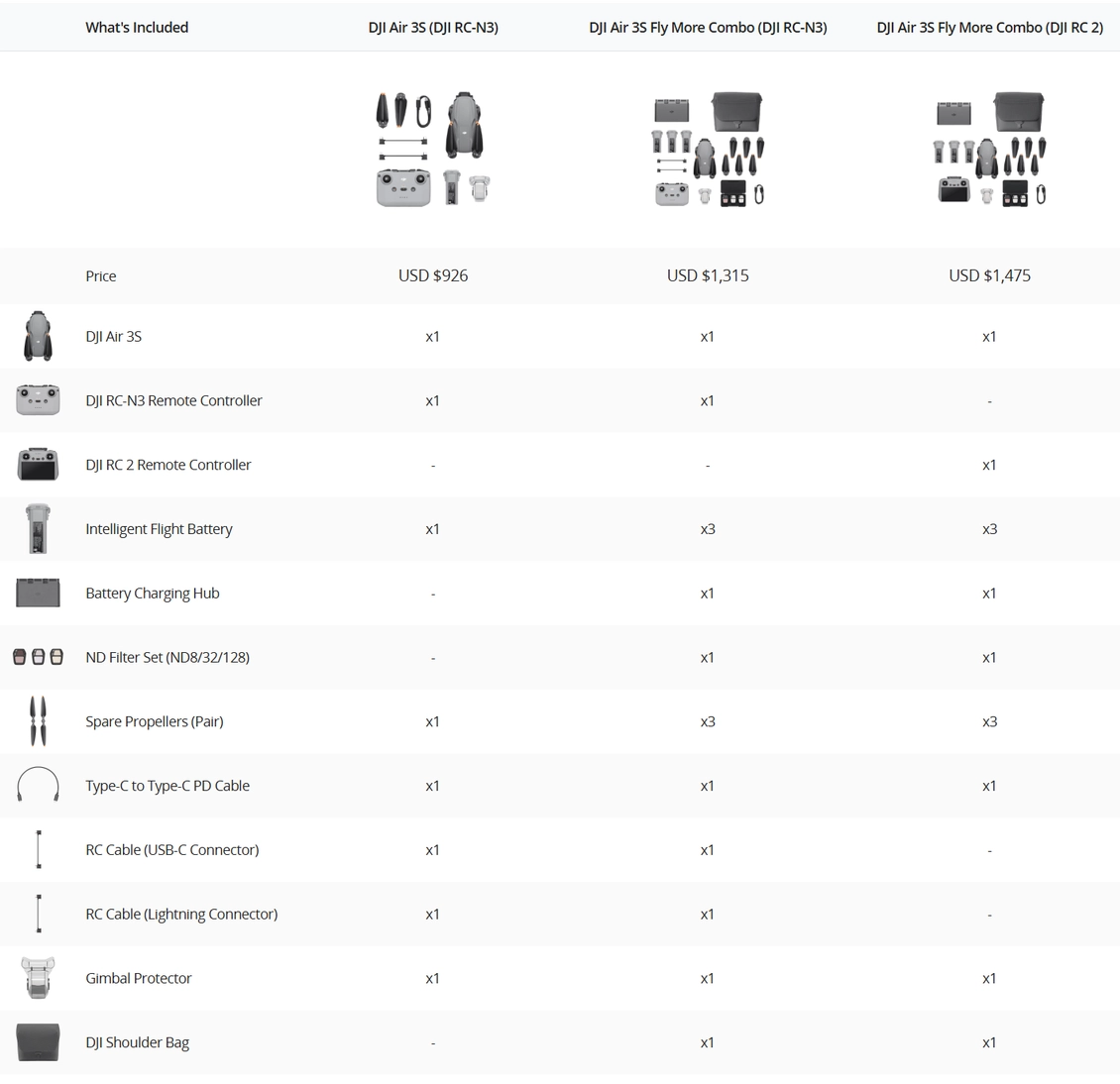Click the ND Filter Set icon
The width and height of the screenshot is (1120, 1084).
pyautogui.click(x=38, y=657)
